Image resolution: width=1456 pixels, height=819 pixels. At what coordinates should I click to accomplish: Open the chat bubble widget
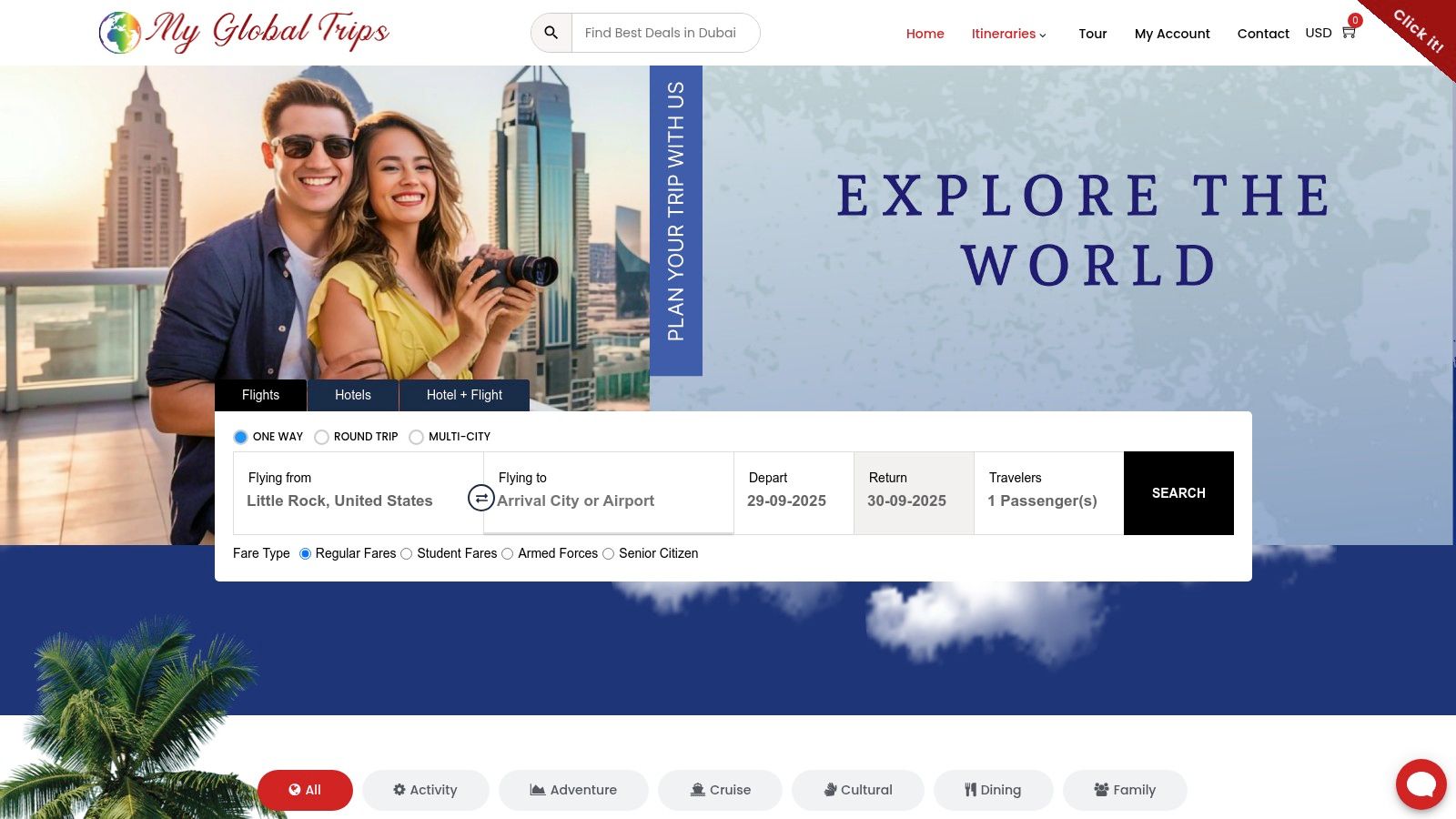pyautogui.click(x=1421, y=784)
